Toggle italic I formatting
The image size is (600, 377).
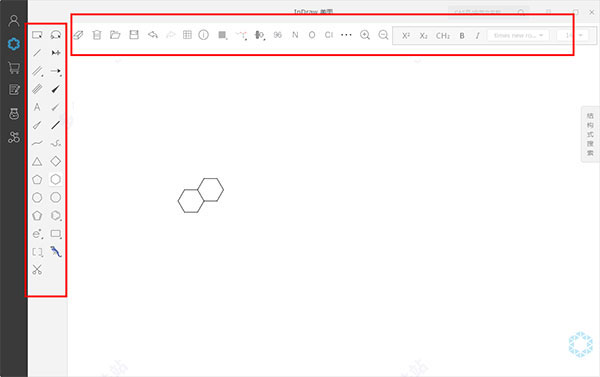(477, 36)
